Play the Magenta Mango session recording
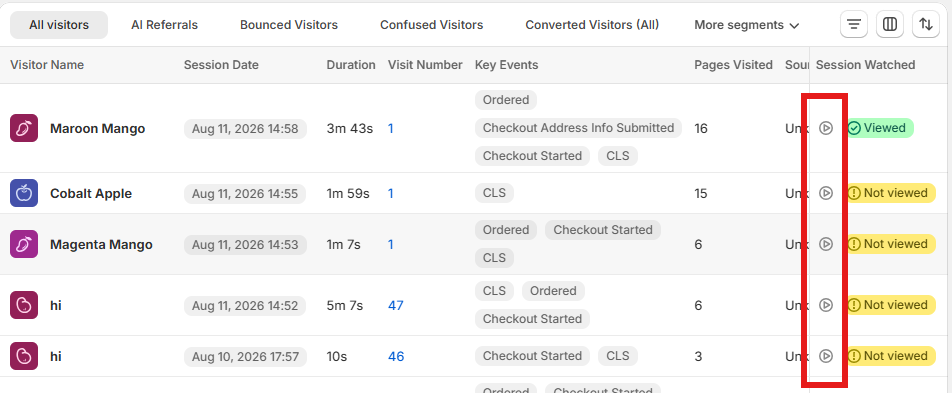The image size is (952, 393). (x=826, y=244)
